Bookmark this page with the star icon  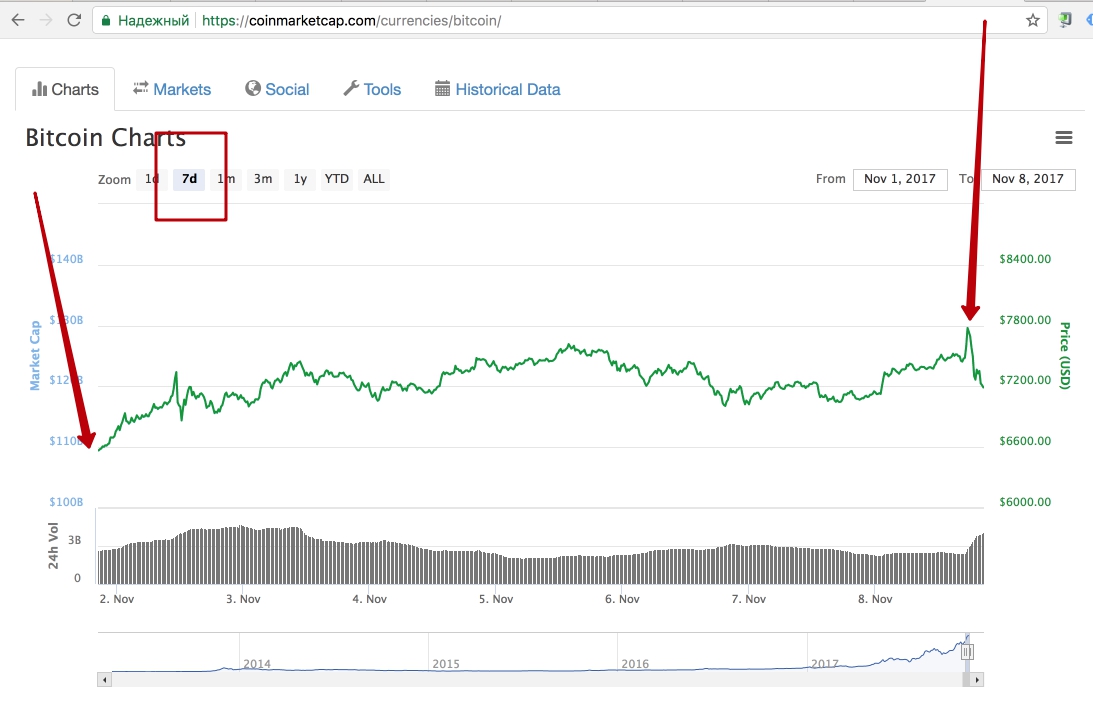tap(1033, 20)
